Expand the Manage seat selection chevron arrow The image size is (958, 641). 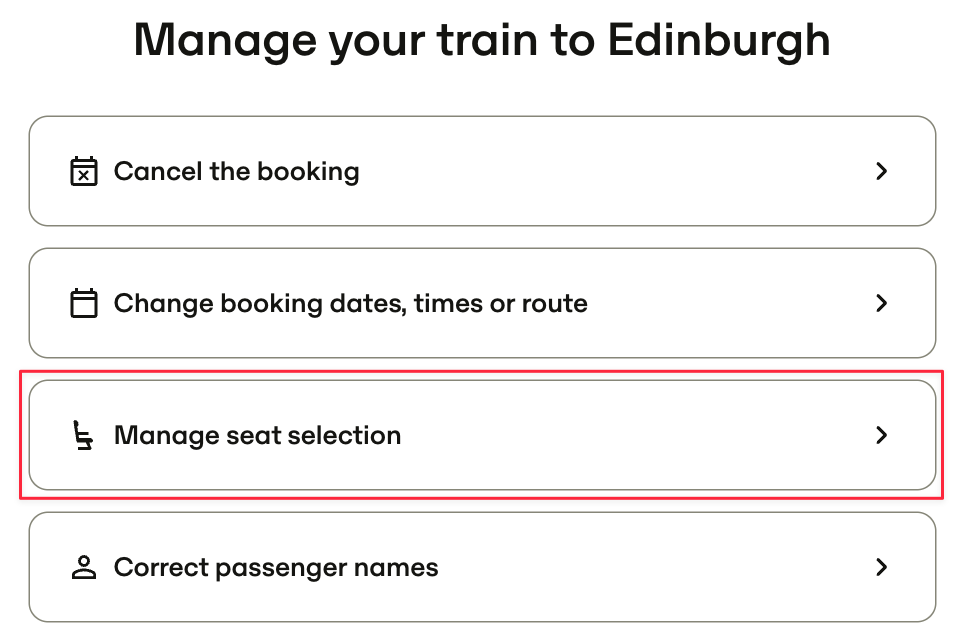coord(881,435)
